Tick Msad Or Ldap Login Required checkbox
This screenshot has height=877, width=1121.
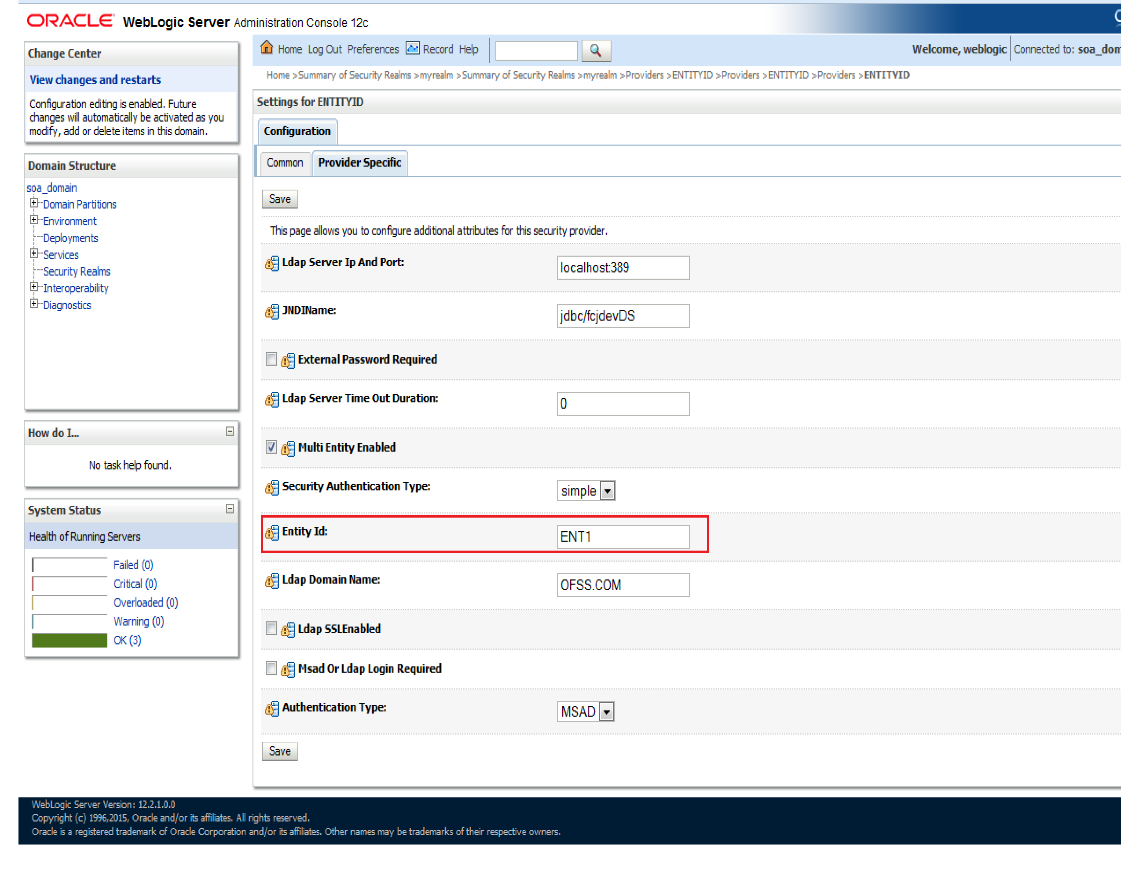pyautogui.click(x=271, y=668)
